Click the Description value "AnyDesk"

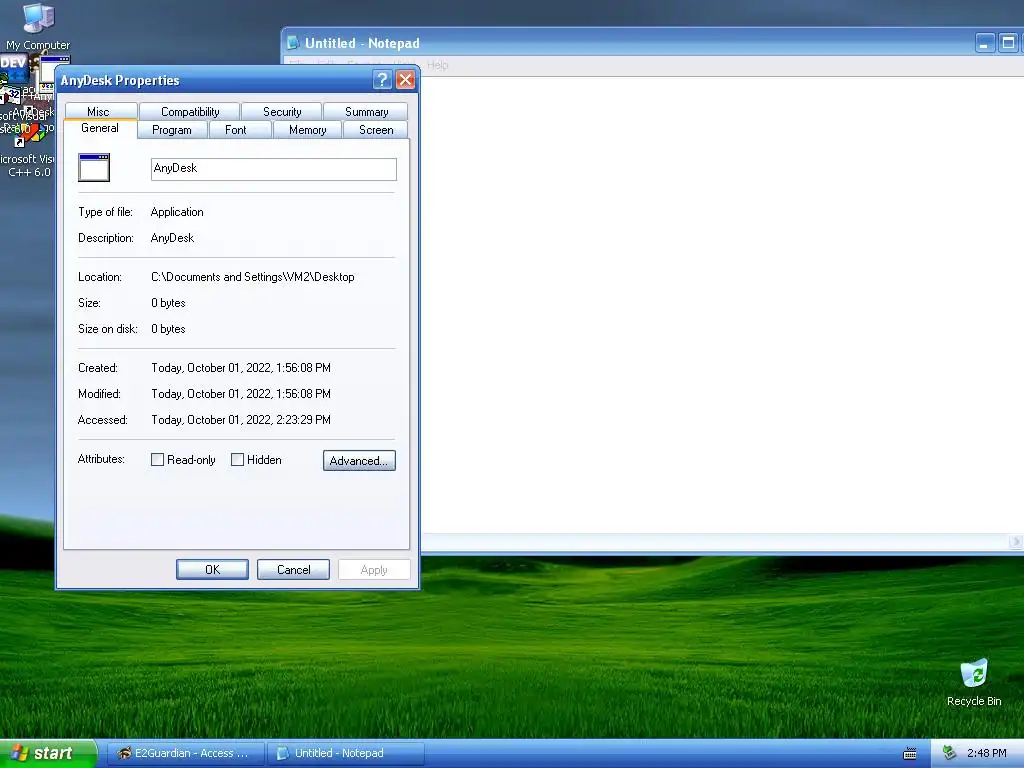[172, 238]
